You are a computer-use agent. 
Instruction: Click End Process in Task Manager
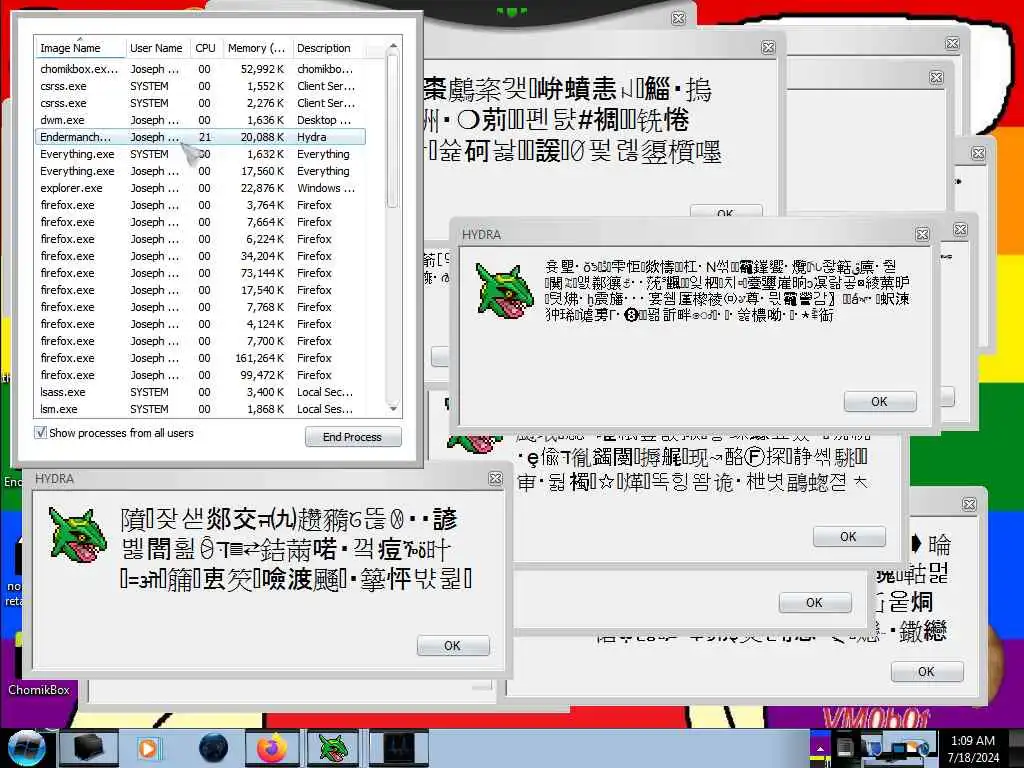coord(353,437)
